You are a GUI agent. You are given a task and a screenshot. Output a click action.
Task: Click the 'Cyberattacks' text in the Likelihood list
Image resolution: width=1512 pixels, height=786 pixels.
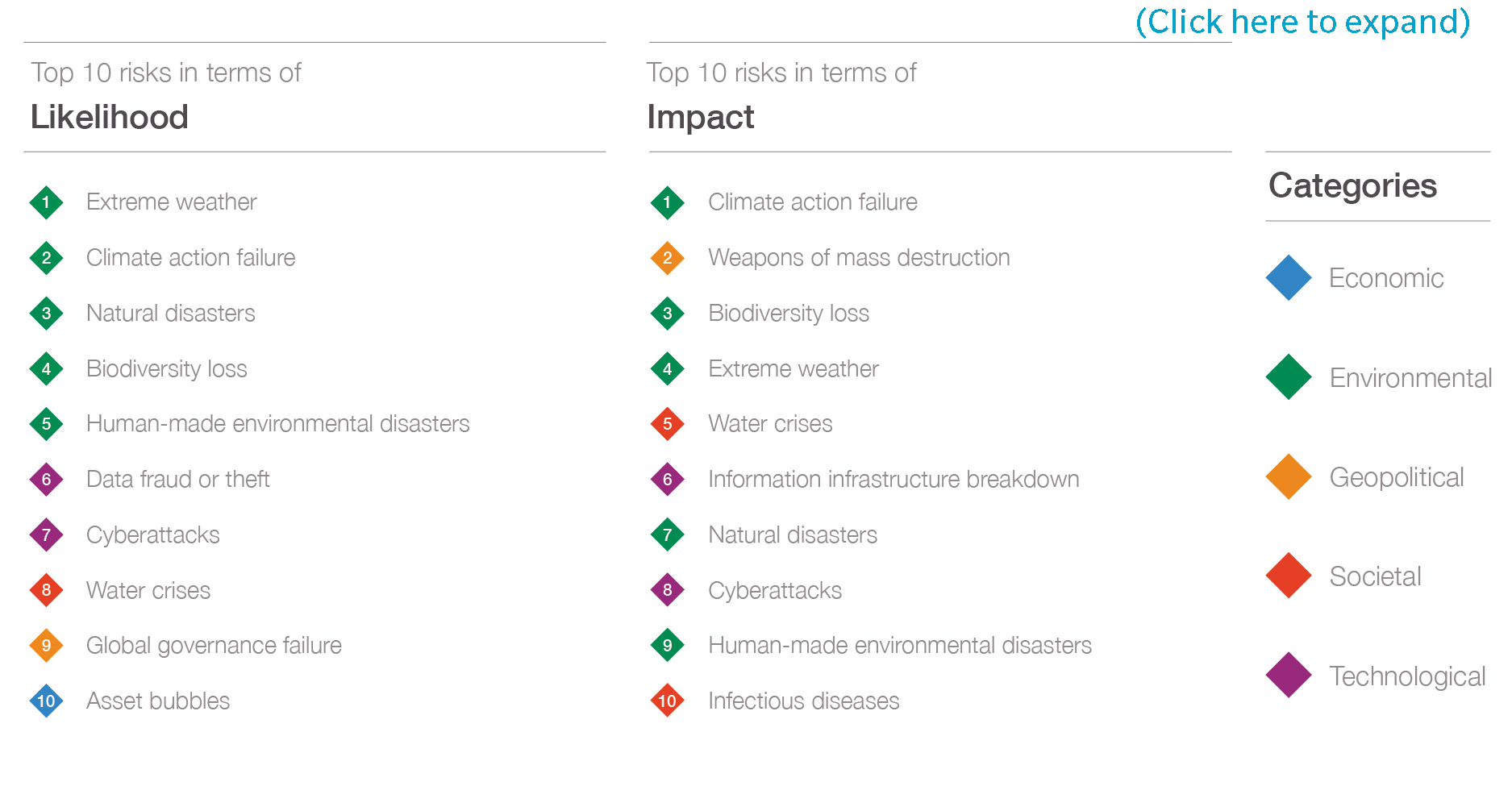coord(153,535)
